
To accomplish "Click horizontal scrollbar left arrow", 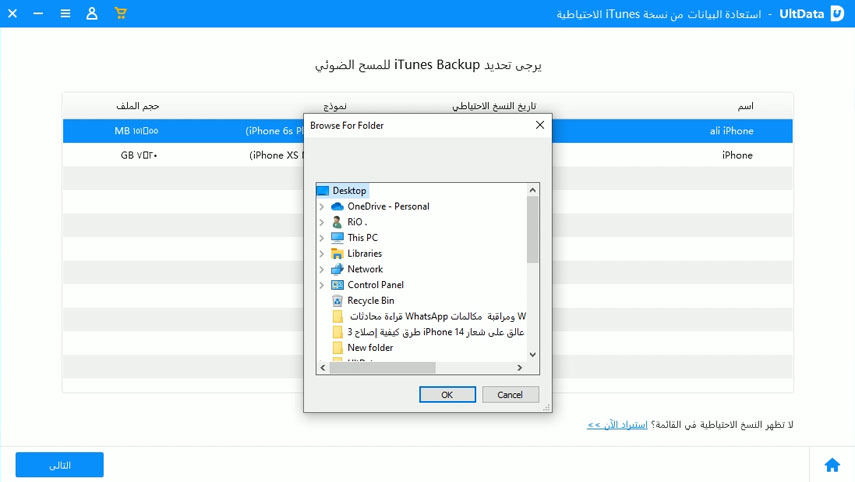I will [x=323, y=368].
